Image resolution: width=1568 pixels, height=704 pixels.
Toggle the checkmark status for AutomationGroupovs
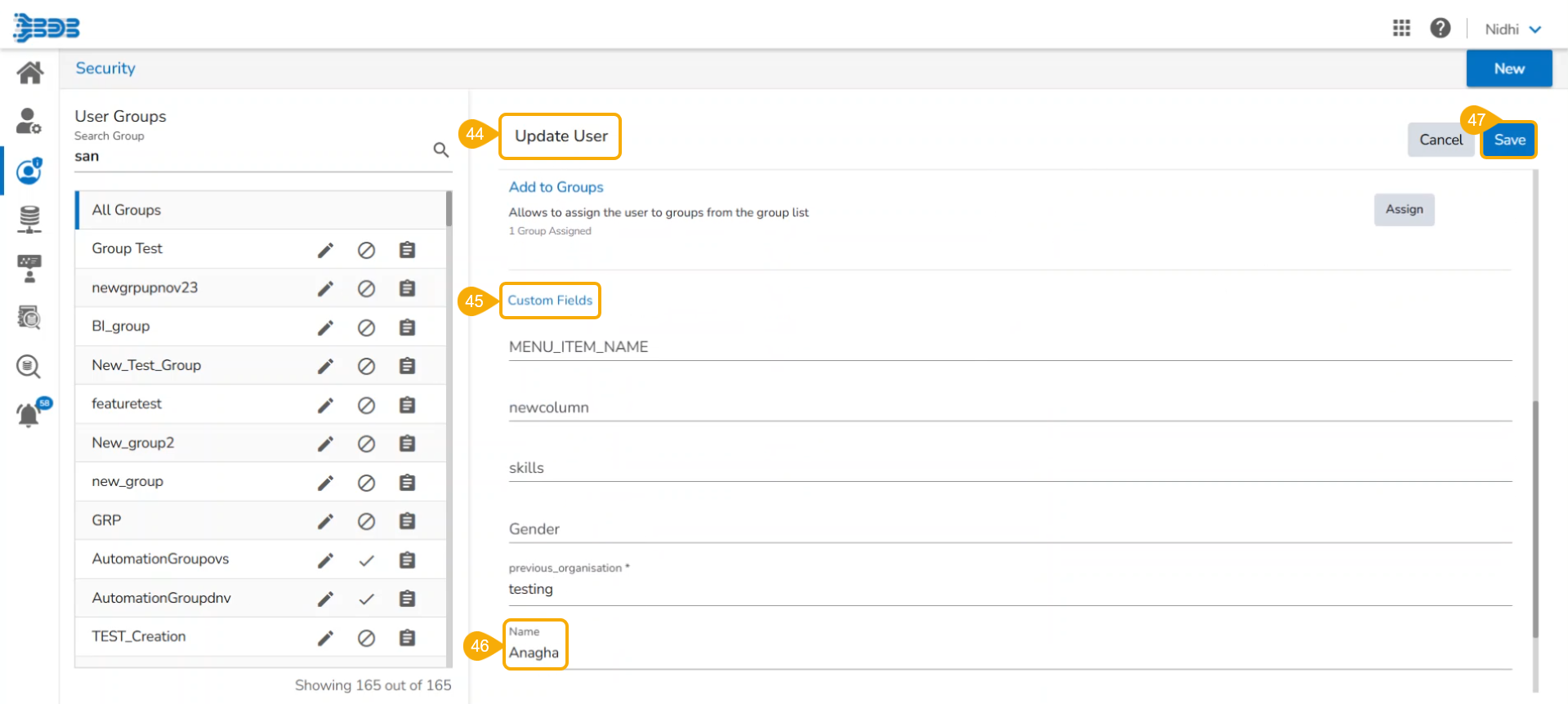[x=366, y=560]
